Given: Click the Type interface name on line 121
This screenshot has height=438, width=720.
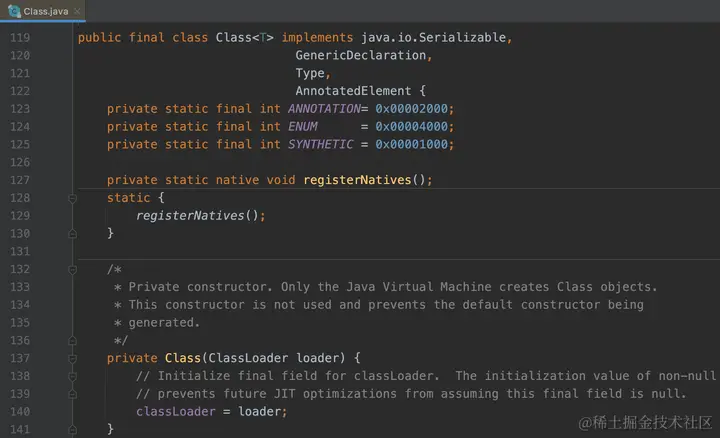Looking at the screenshot, I should pyautogui.click(x=310, y=73).
